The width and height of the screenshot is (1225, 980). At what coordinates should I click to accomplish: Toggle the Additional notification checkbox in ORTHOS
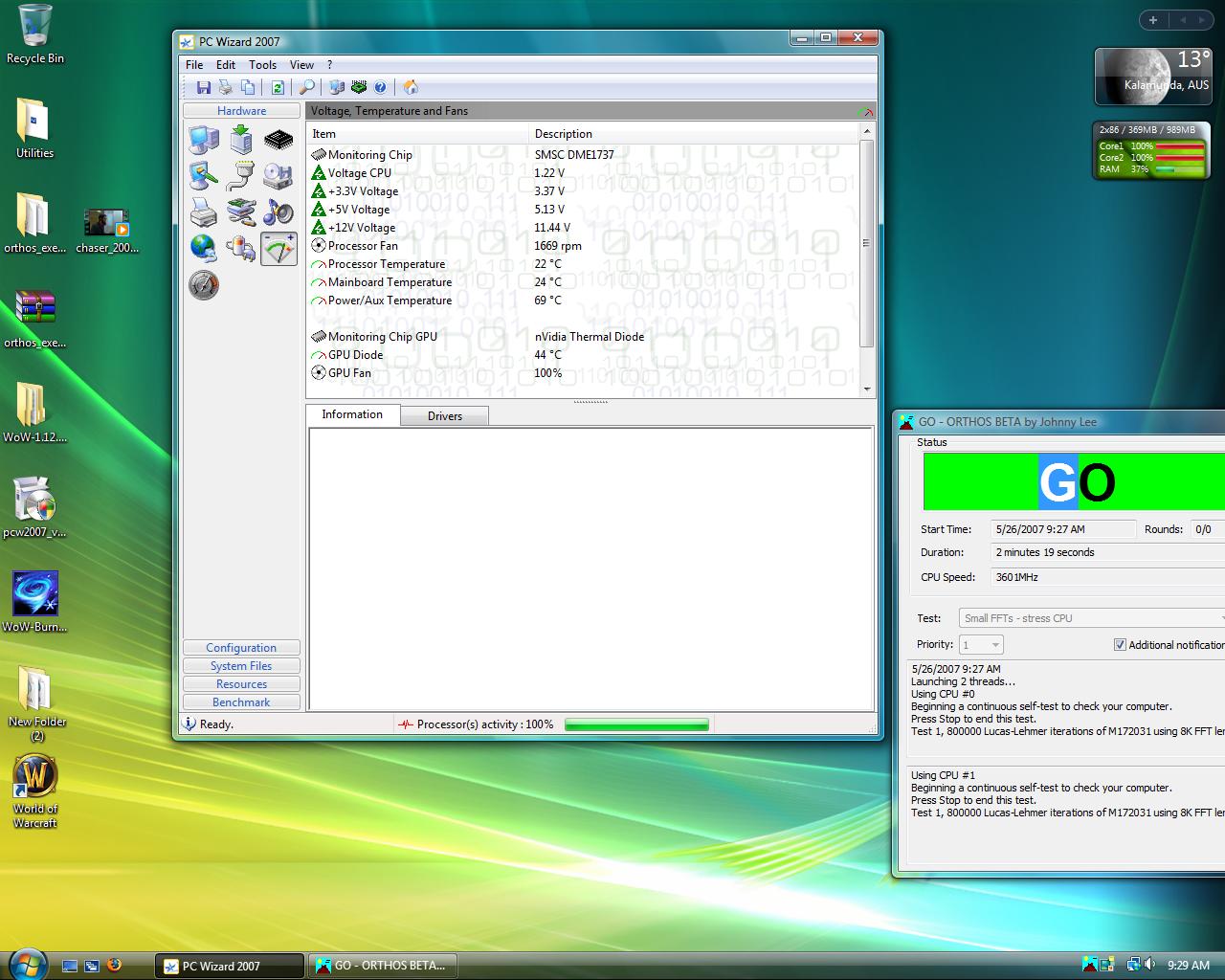tap(1120, 645)
